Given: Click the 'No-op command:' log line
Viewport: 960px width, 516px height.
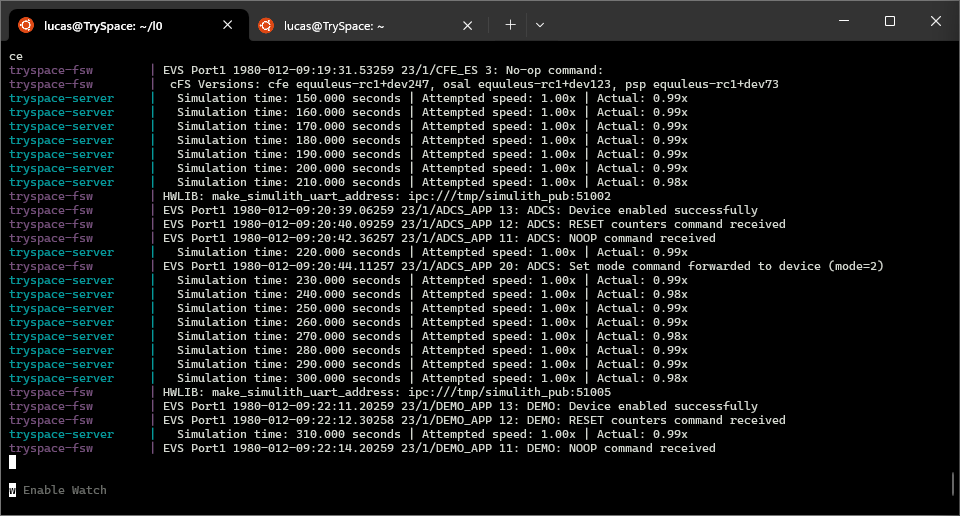Looking at the screenshot, I should click(383, 70).
